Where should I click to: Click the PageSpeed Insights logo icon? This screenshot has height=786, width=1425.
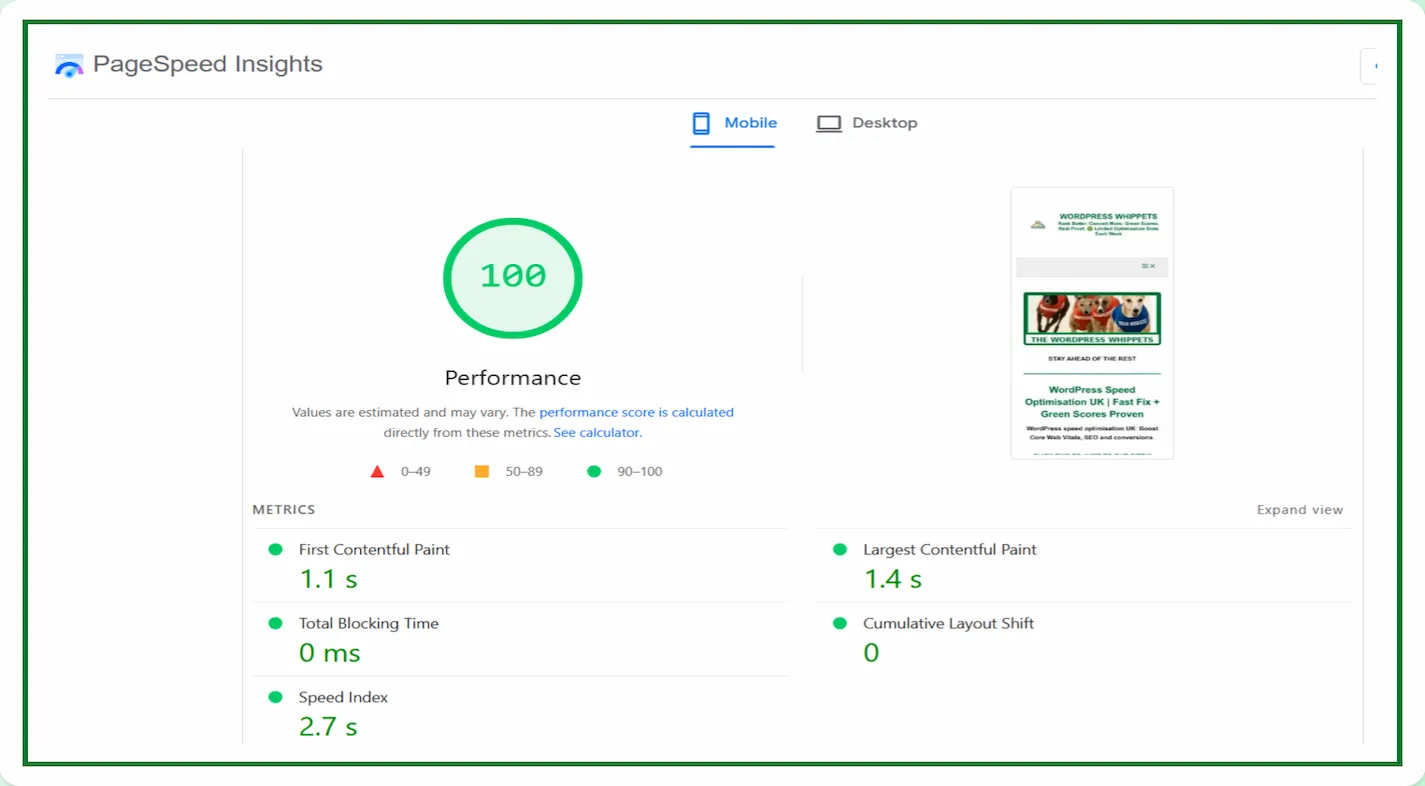(69, 66)
